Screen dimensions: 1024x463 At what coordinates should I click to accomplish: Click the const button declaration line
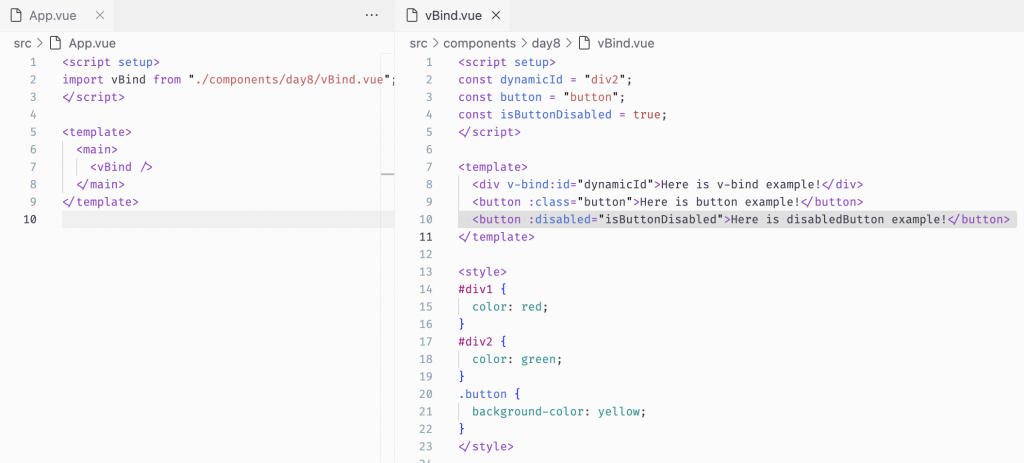(x=542, y=97)
